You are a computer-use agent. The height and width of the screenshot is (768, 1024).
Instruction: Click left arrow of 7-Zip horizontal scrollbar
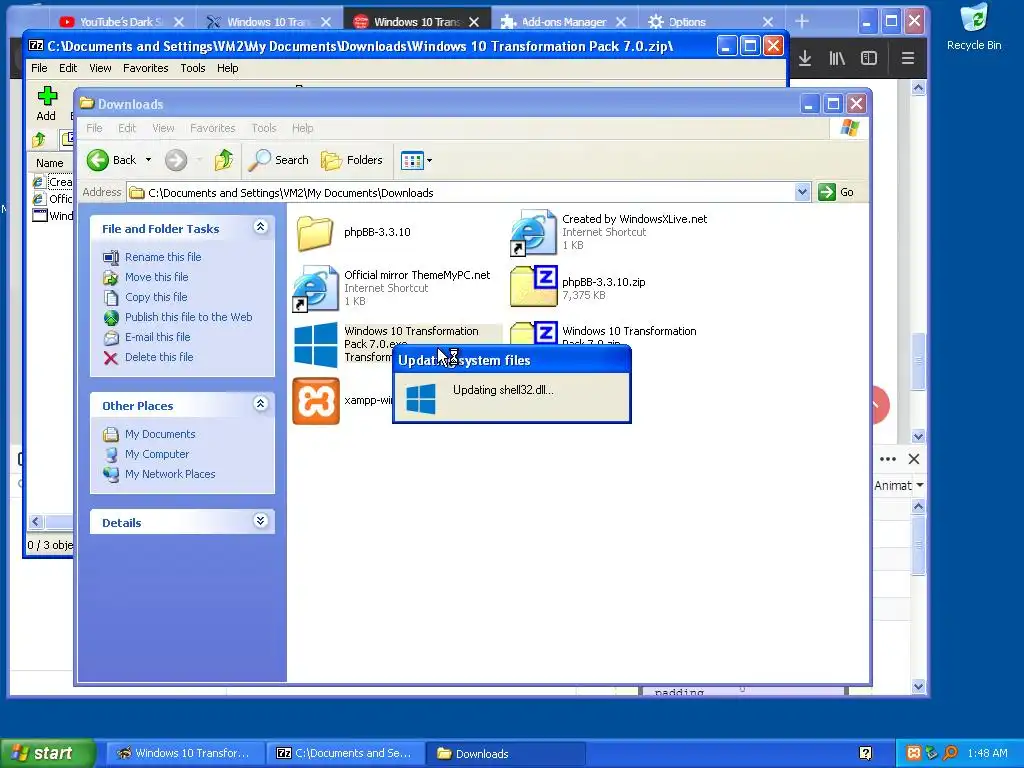coord(36,521)
